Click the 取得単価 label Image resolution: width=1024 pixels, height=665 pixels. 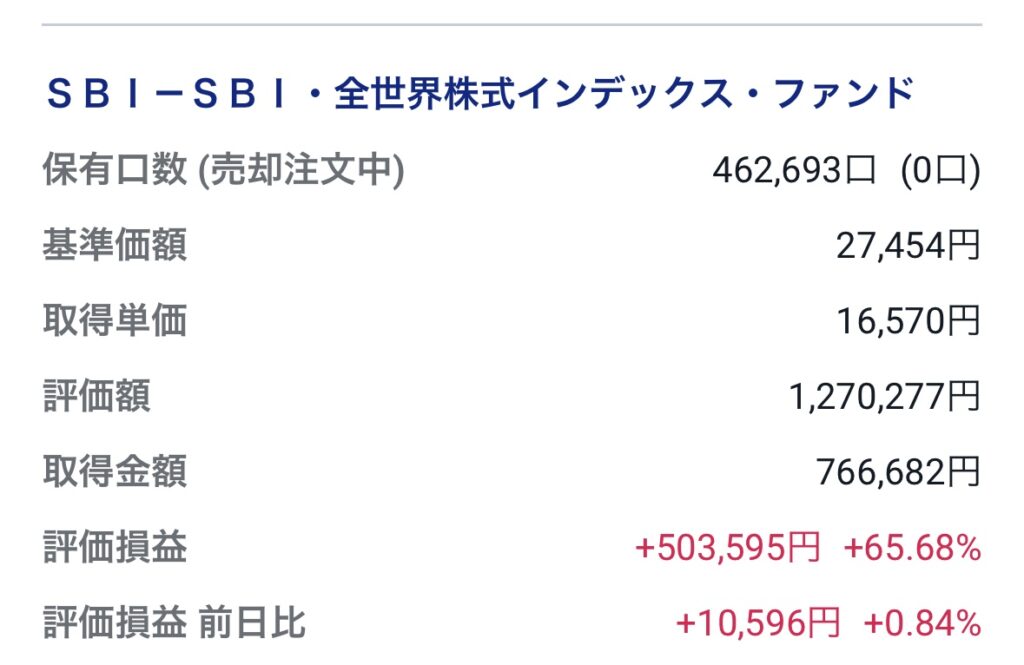click(115, 320)
